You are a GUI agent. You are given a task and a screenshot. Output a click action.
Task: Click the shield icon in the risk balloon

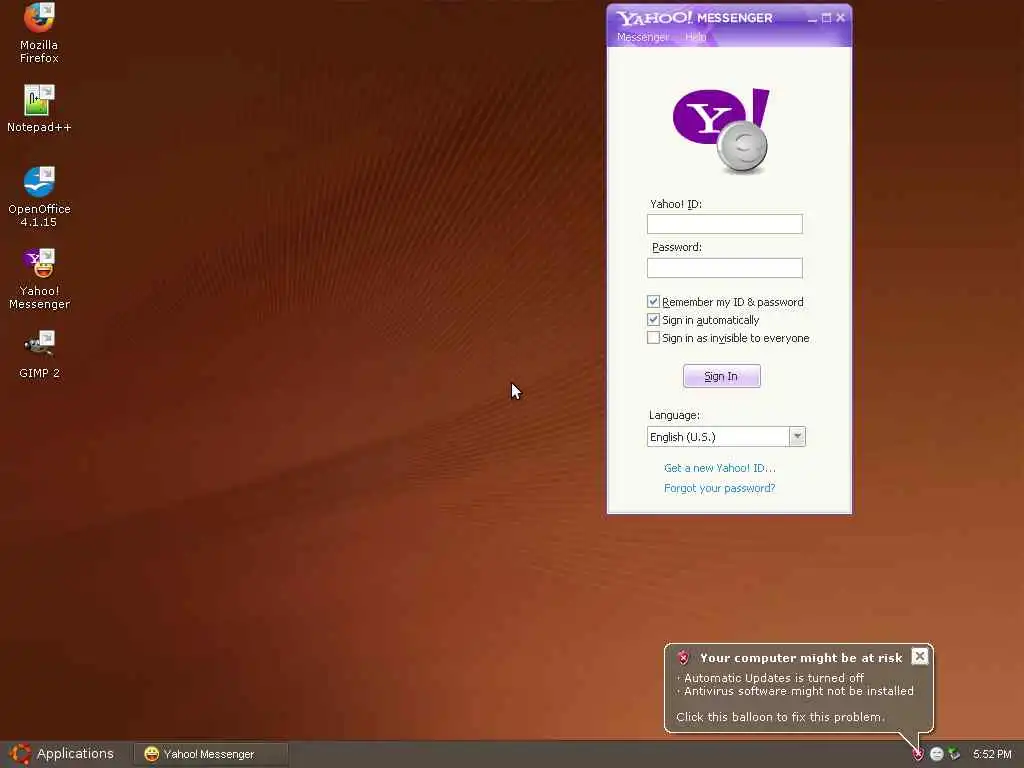(683, 658)
